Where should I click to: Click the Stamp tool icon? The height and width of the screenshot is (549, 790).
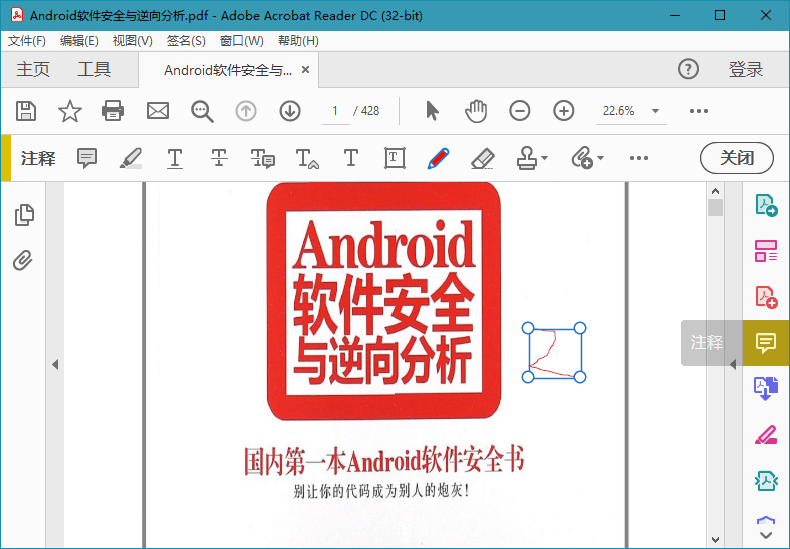[x=526, y=158]
